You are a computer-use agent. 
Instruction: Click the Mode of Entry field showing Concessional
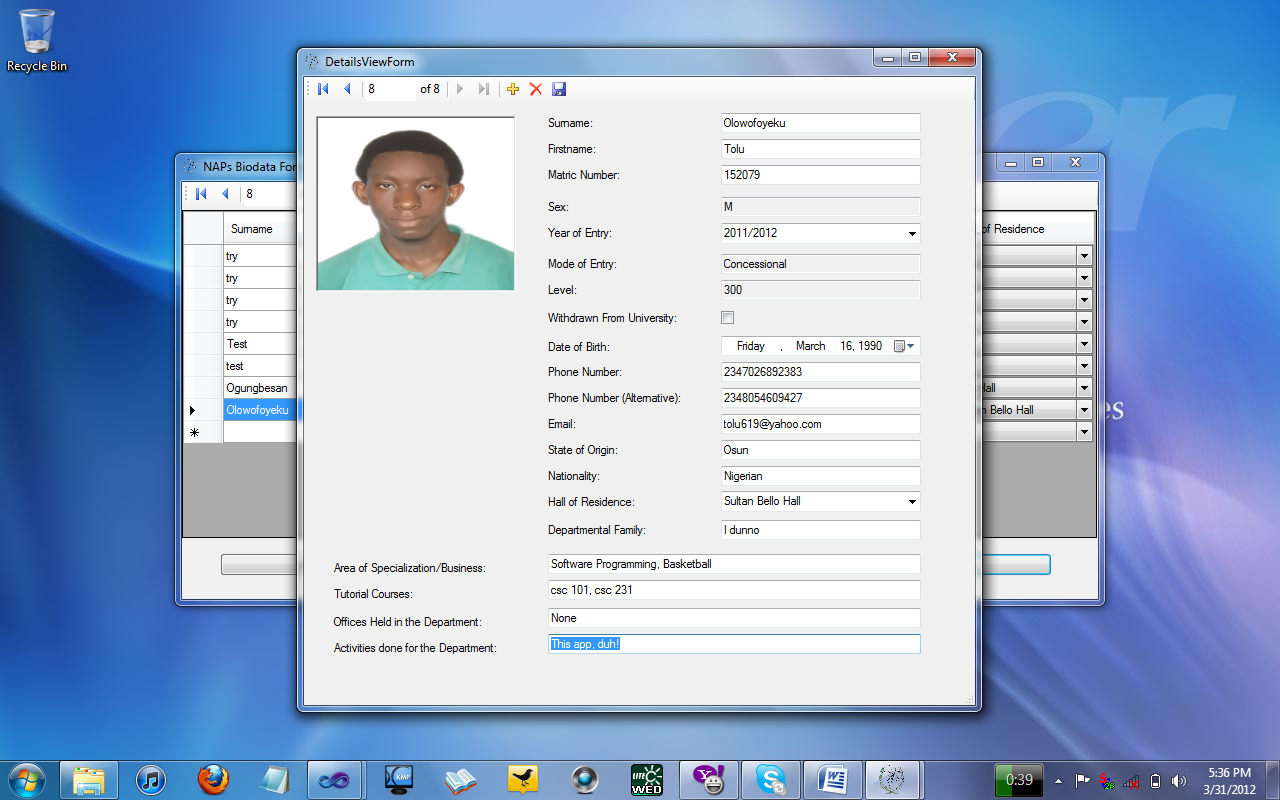[820, 264]
